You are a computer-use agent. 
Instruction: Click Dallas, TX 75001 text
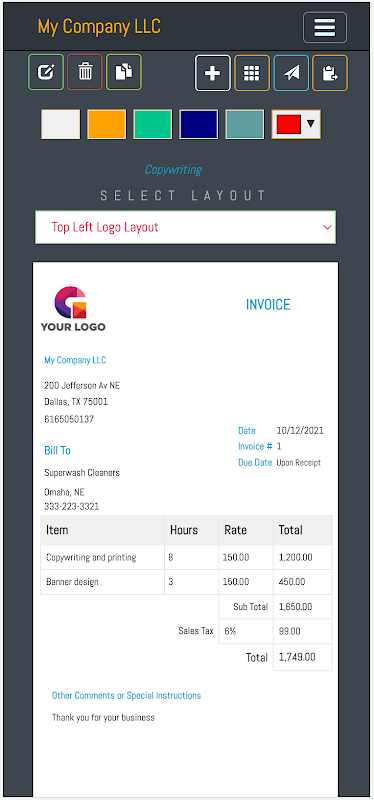click(x=76, y=402)
